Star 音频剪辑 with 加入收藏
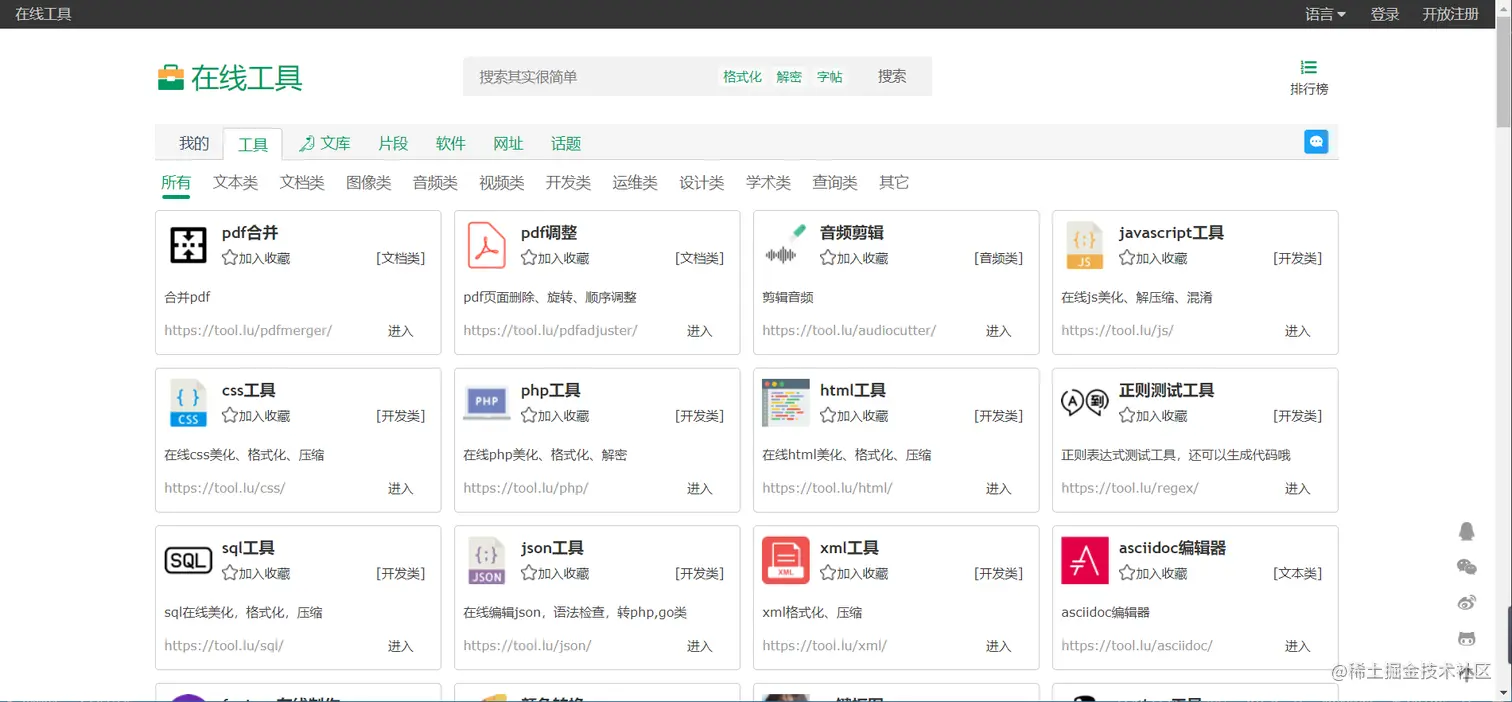This screenshot has width=1512, height=702. click(x=854, y=258)
